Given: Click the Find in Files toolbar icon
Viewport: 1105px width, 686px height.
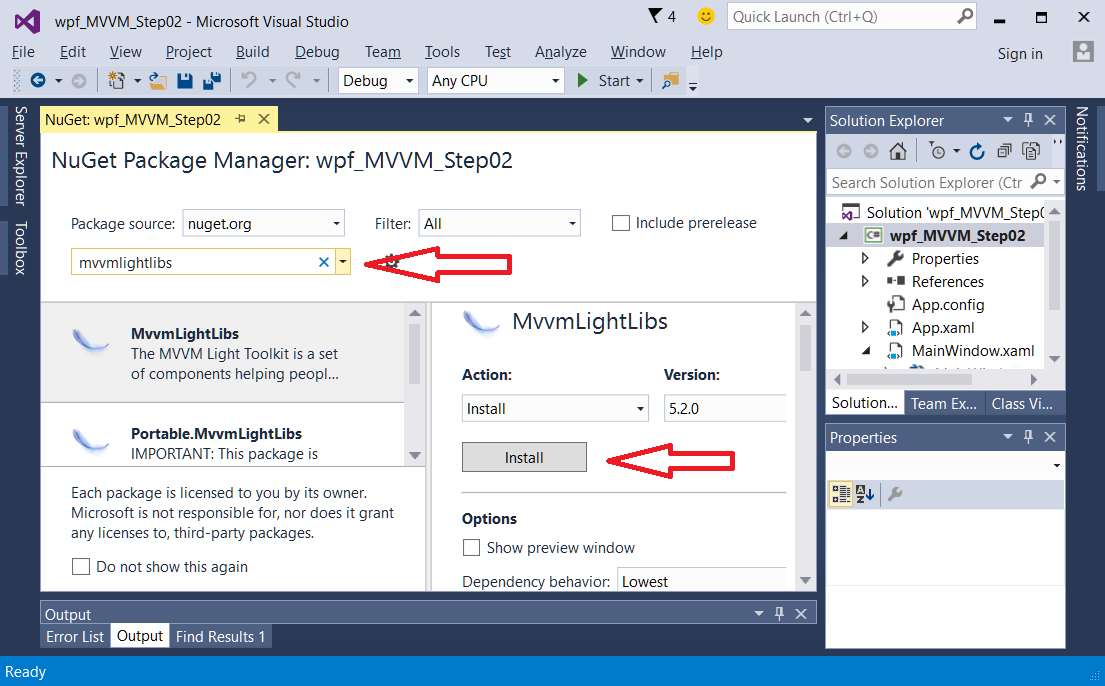Looking at the screenshot, I should (x=669, y=80).
